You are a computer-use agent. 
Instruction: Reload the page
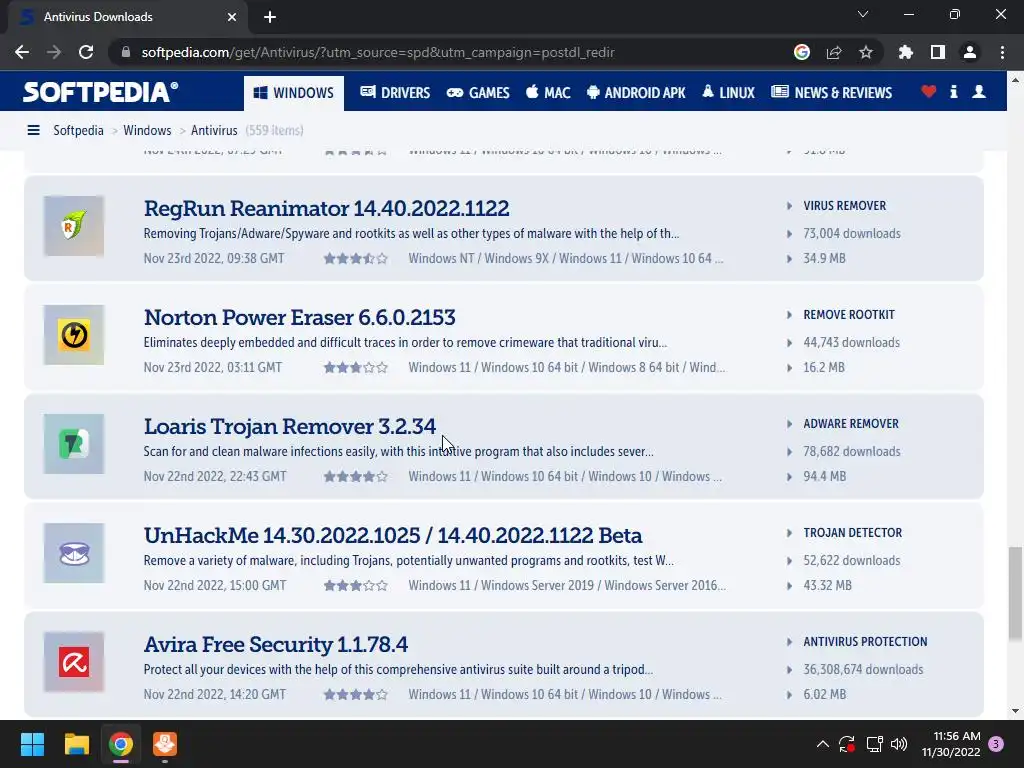tap(86, 52)
